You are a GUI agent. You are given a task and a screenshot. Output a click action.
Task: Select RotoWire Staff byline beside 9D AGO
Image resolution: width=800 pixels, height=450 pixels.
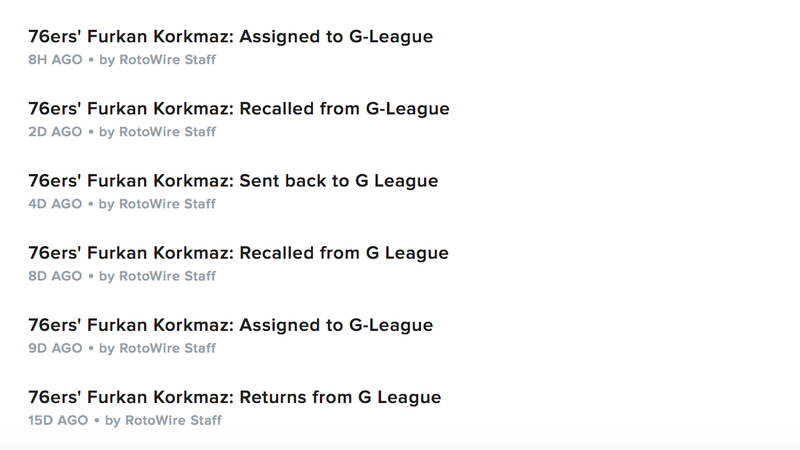tap(167, 348)
